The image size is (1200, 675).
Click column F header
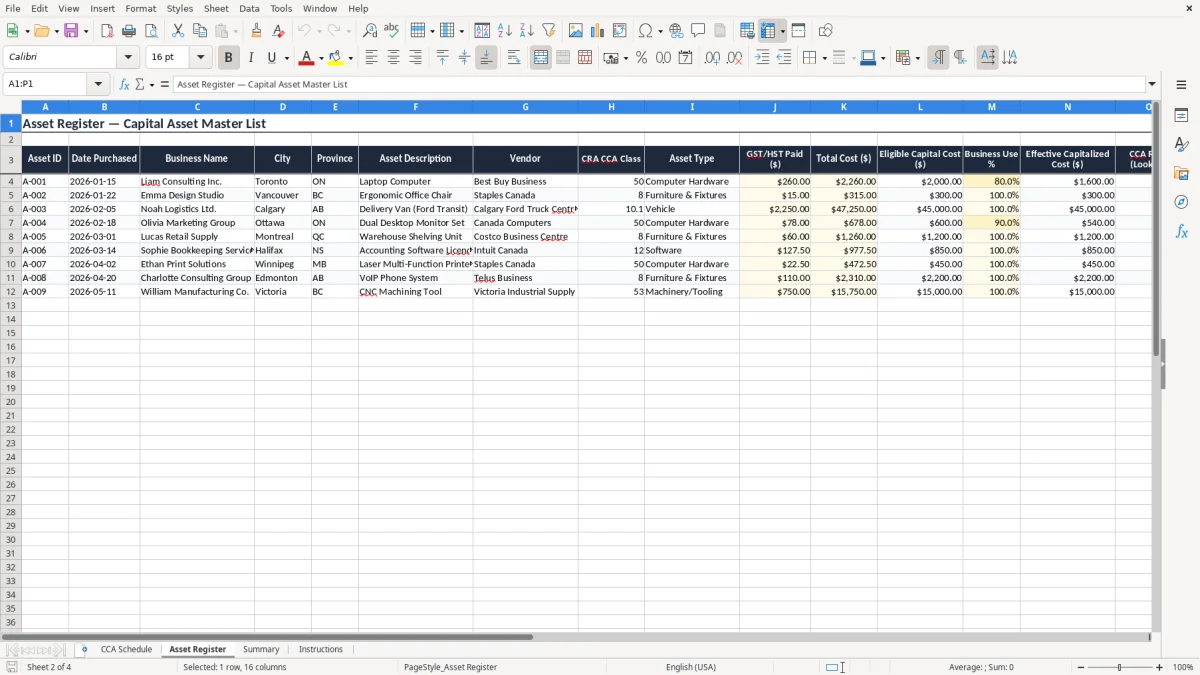click(x=415, y=106)
